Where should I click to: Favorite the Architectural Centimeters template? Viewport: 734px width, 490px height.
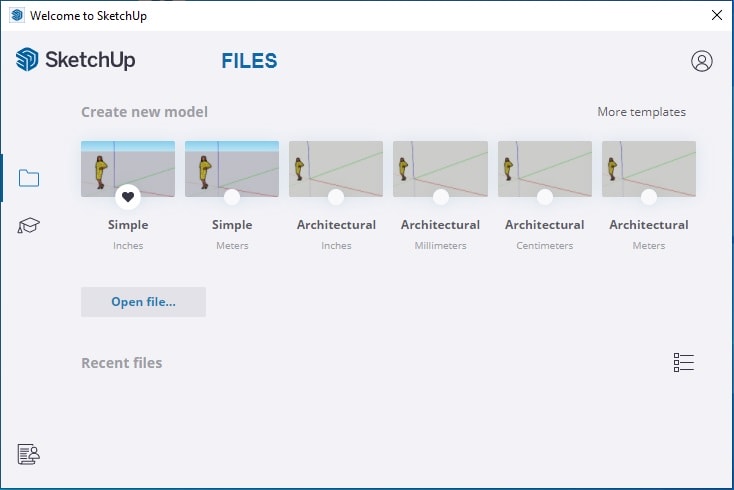544,197
